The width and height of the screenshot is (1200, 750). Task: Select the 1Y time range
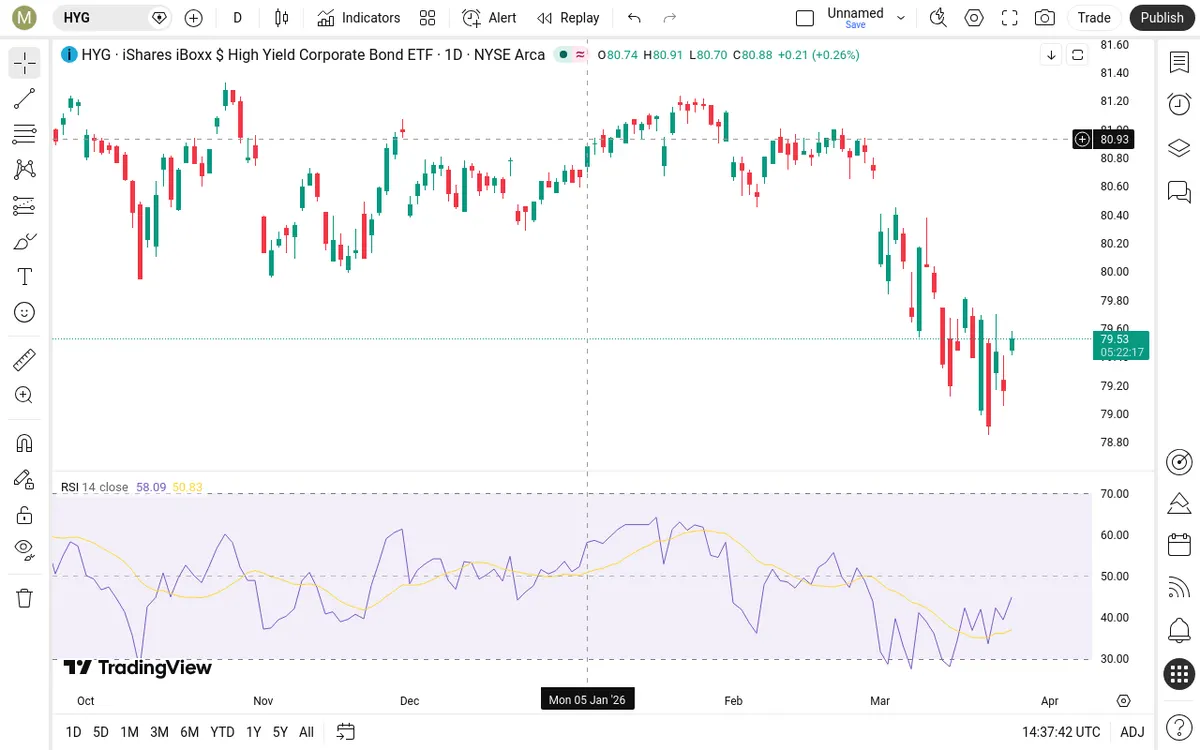[253, 732]
